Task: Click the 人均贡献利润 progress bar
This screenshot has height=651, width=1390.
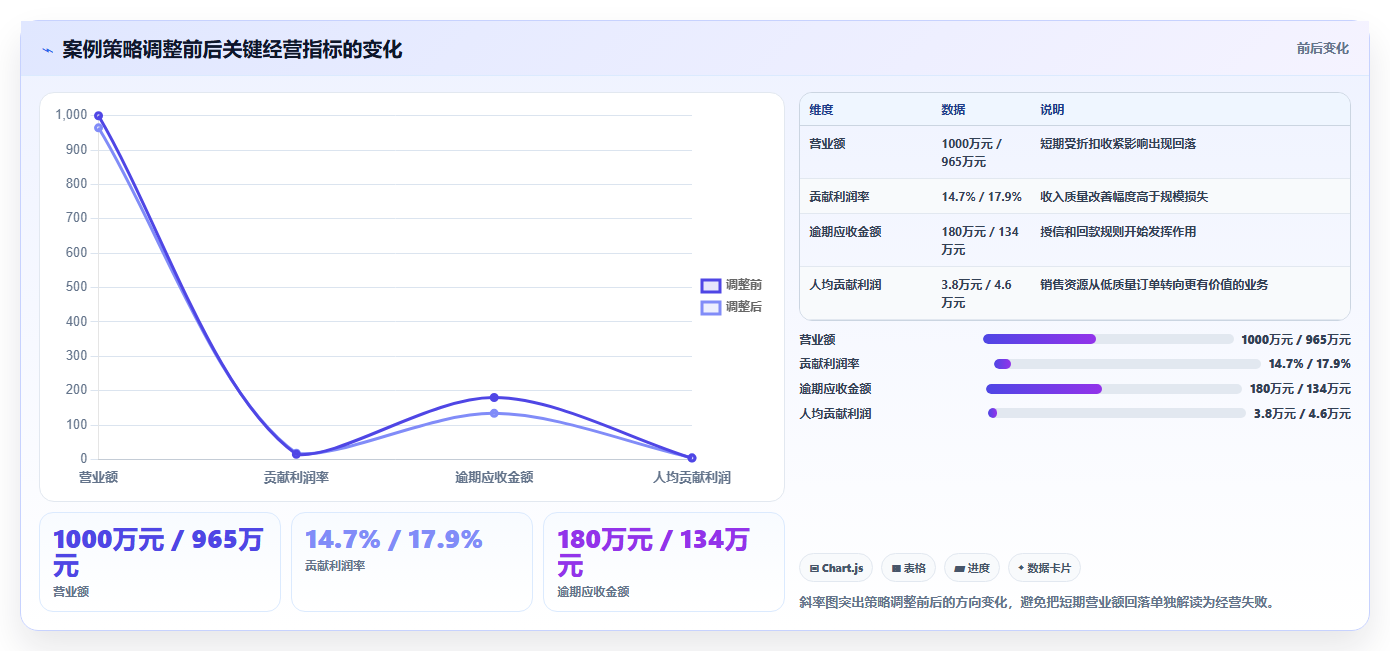Action: pyautogui.click(x=1117, y=413)
